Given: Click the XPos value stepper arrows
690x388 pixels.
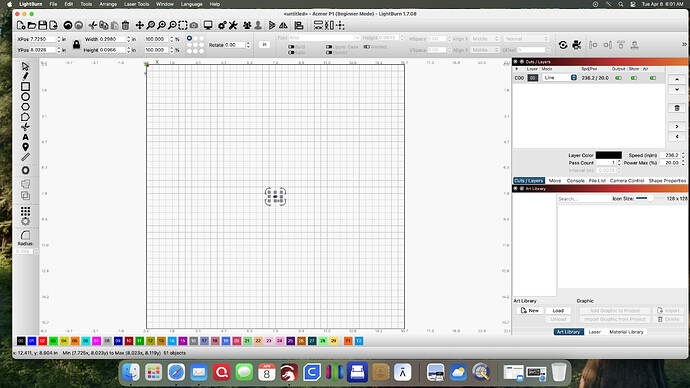Looking at the screenshot, I should pyautogui.click(x=59, y=39).
